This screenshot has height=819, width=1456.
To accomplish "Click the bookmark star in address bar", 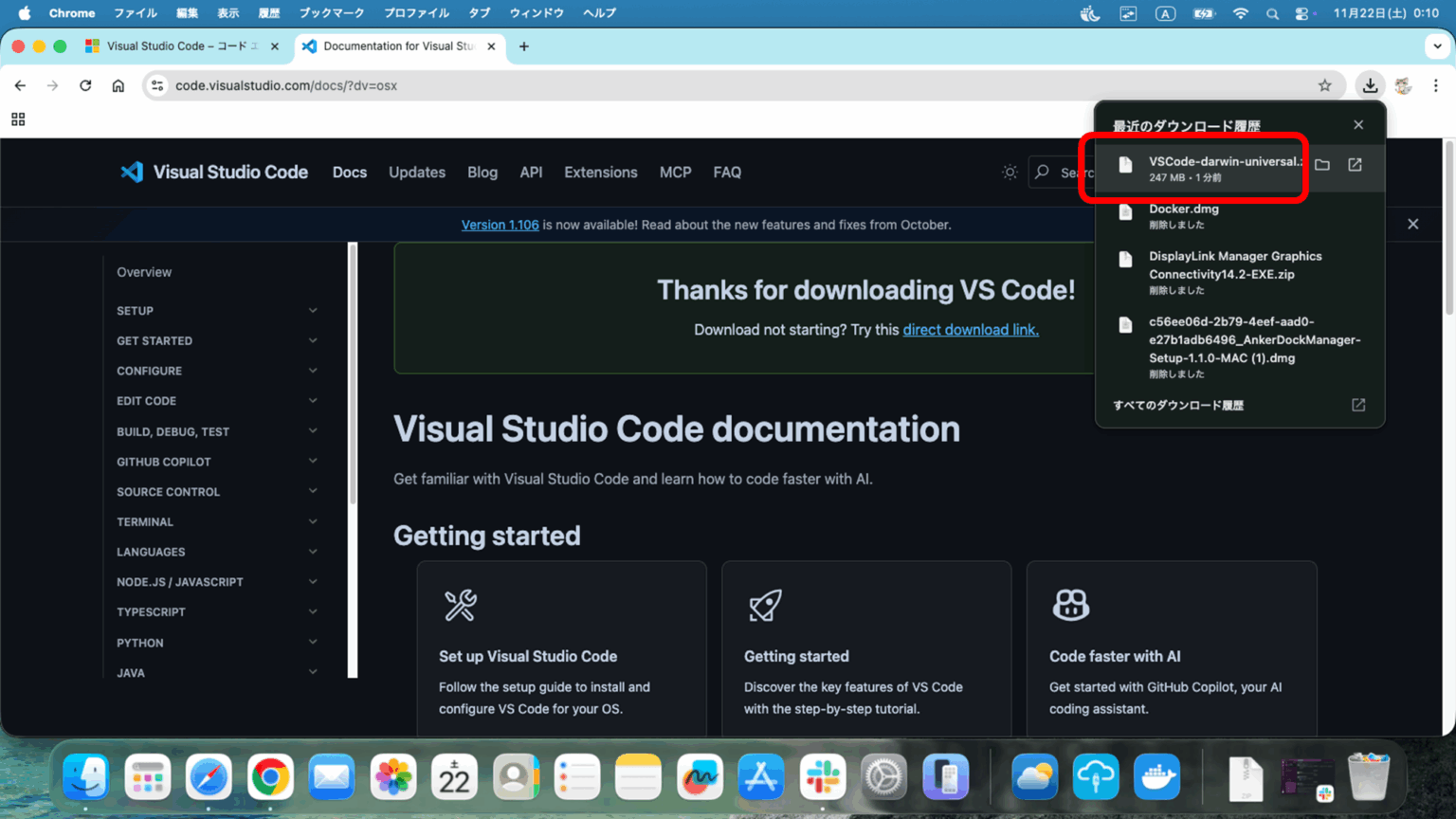I will tap(1324, 85).
